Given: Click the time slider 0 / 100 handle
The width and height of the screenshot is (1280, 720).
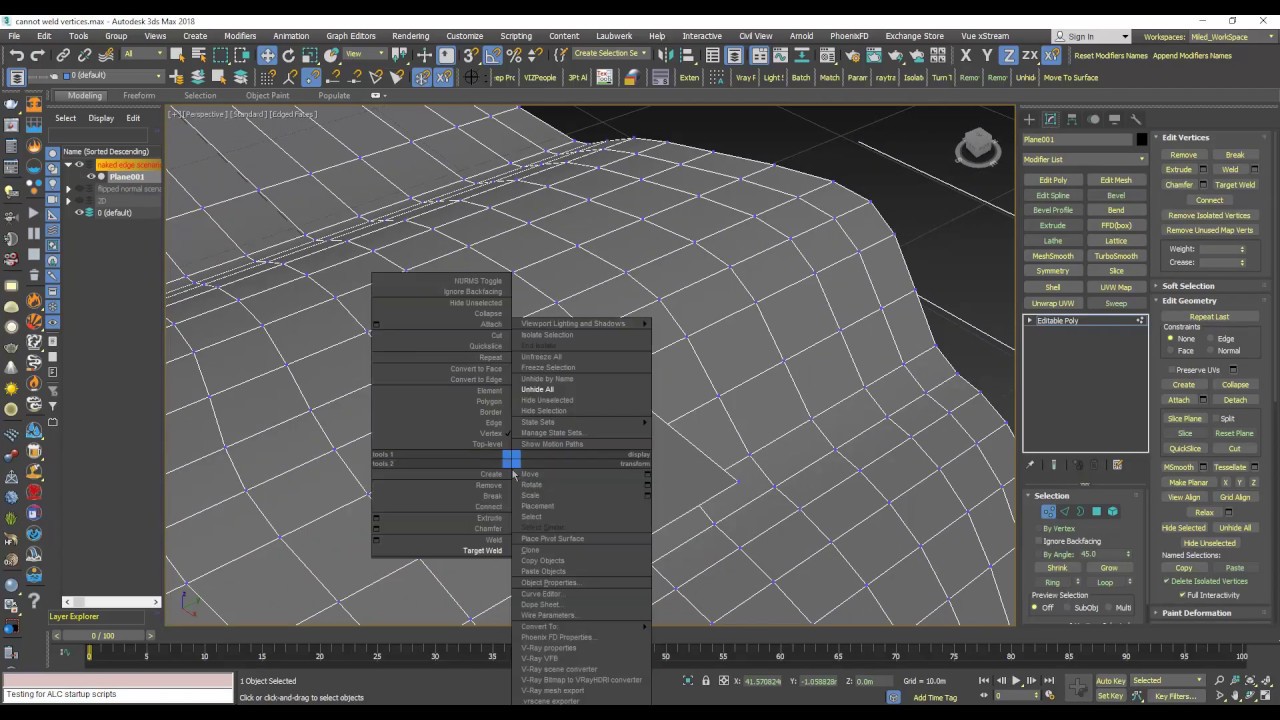Looking at the screenshot, I should (x=103, y=636).
